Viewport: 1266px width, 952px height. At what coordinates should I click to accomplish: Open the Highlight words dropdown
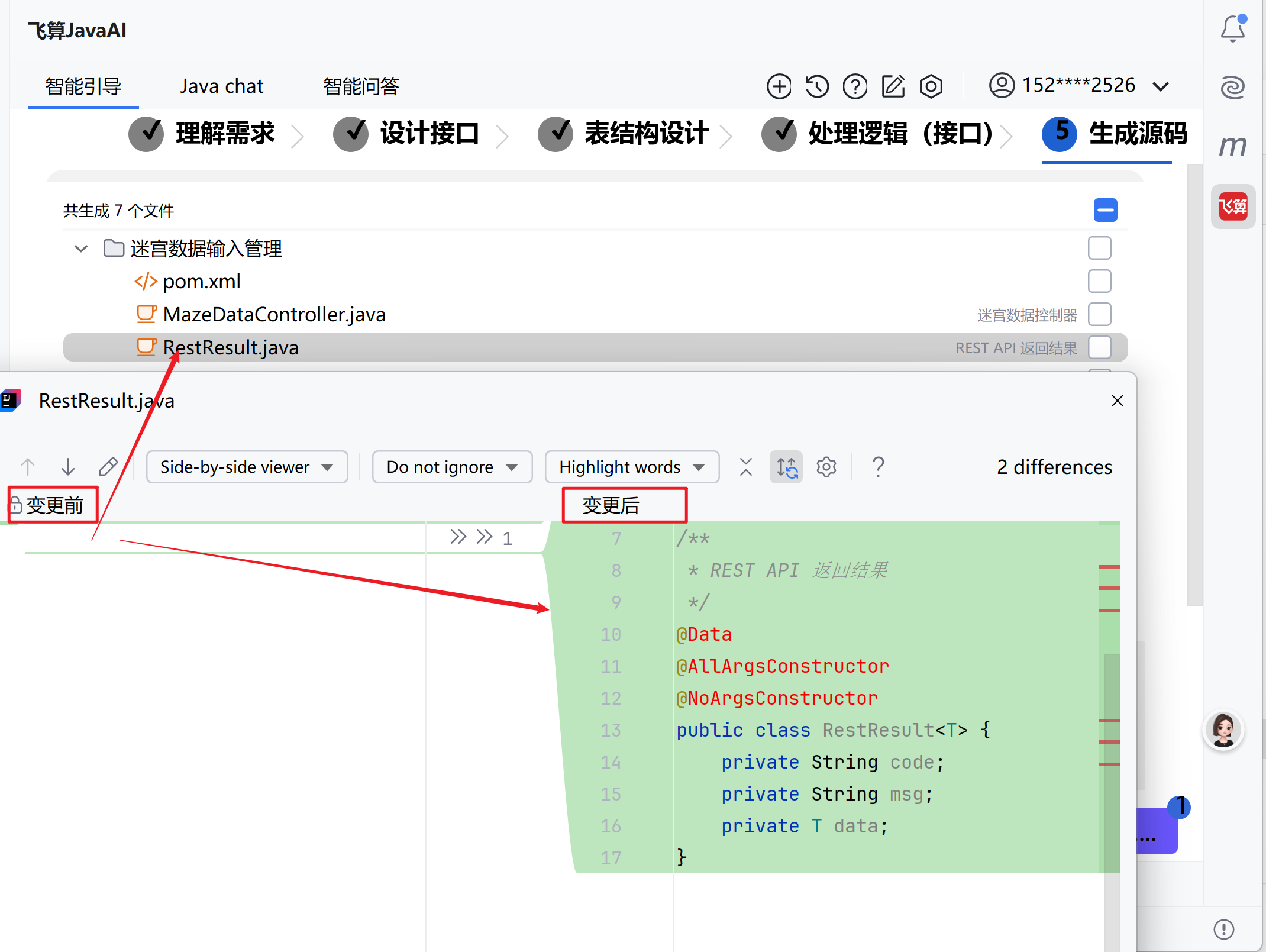click(x=631, y=467)
